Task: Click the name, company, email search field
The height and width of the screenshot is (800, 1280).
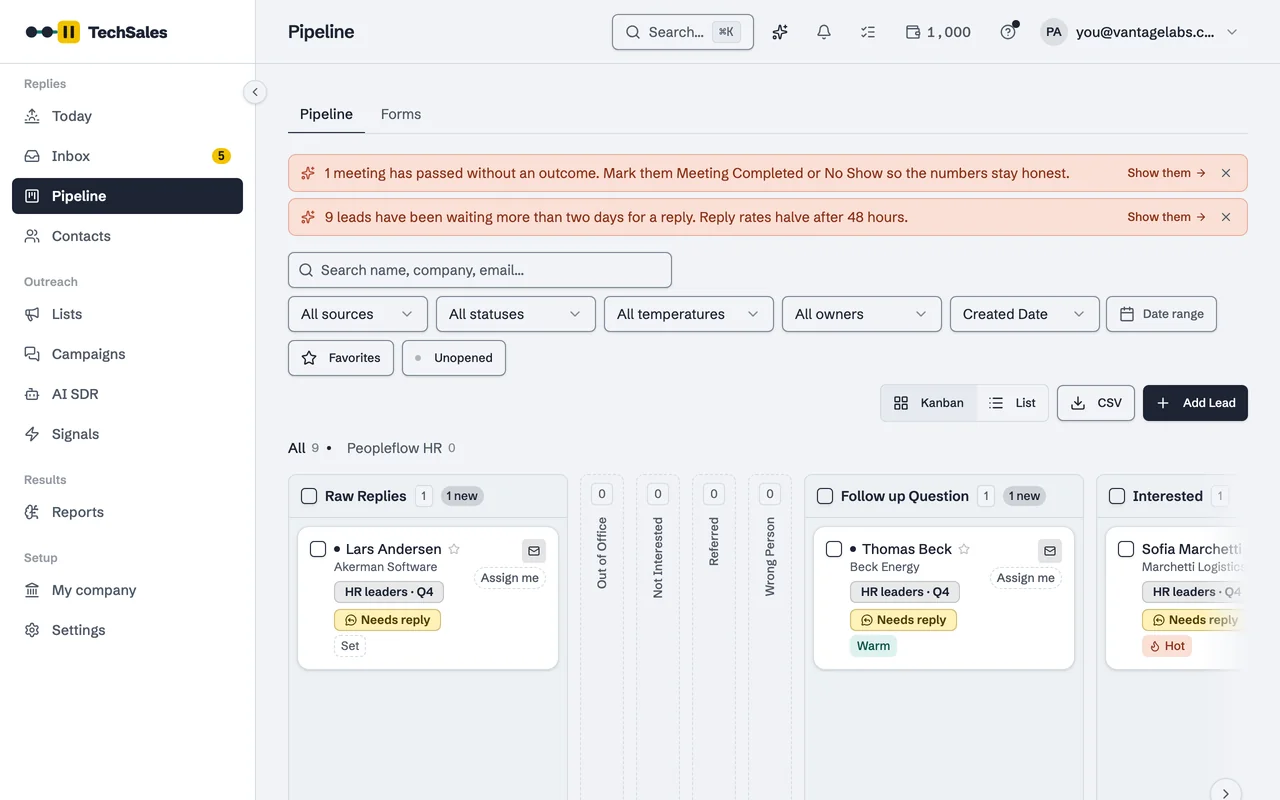Action: click(480, 270)
